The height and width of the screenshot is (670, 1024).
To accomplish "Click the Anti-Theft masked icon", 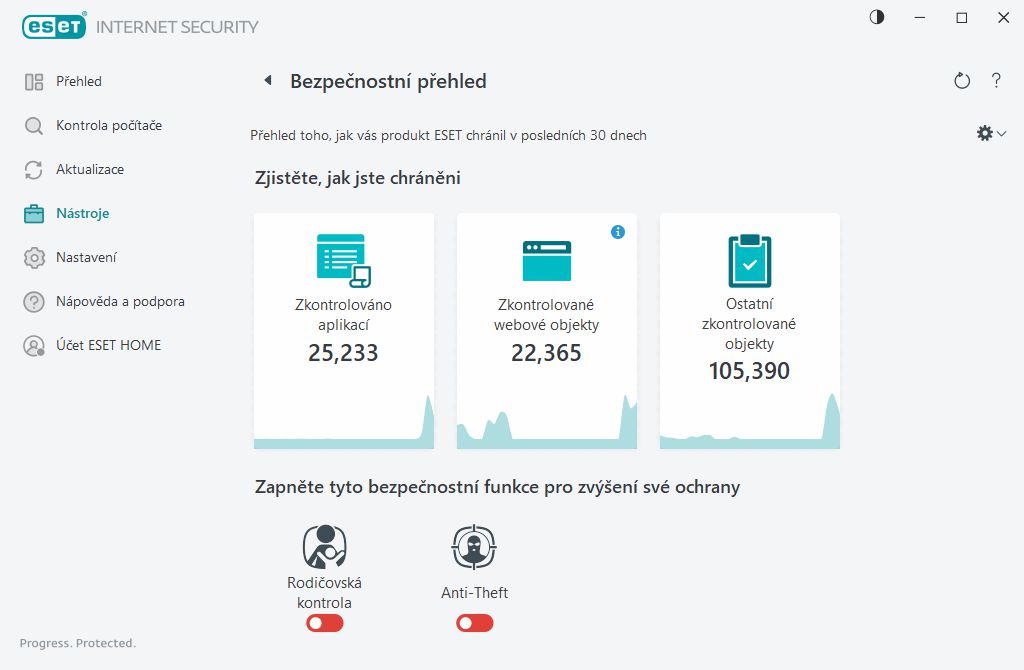I will point(474,547).
